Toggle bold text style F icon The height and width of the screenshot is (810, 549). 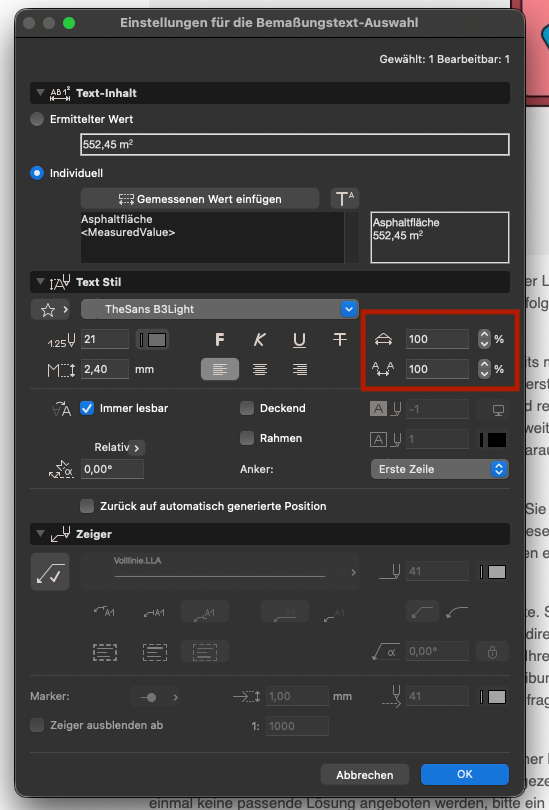point(219,339)
